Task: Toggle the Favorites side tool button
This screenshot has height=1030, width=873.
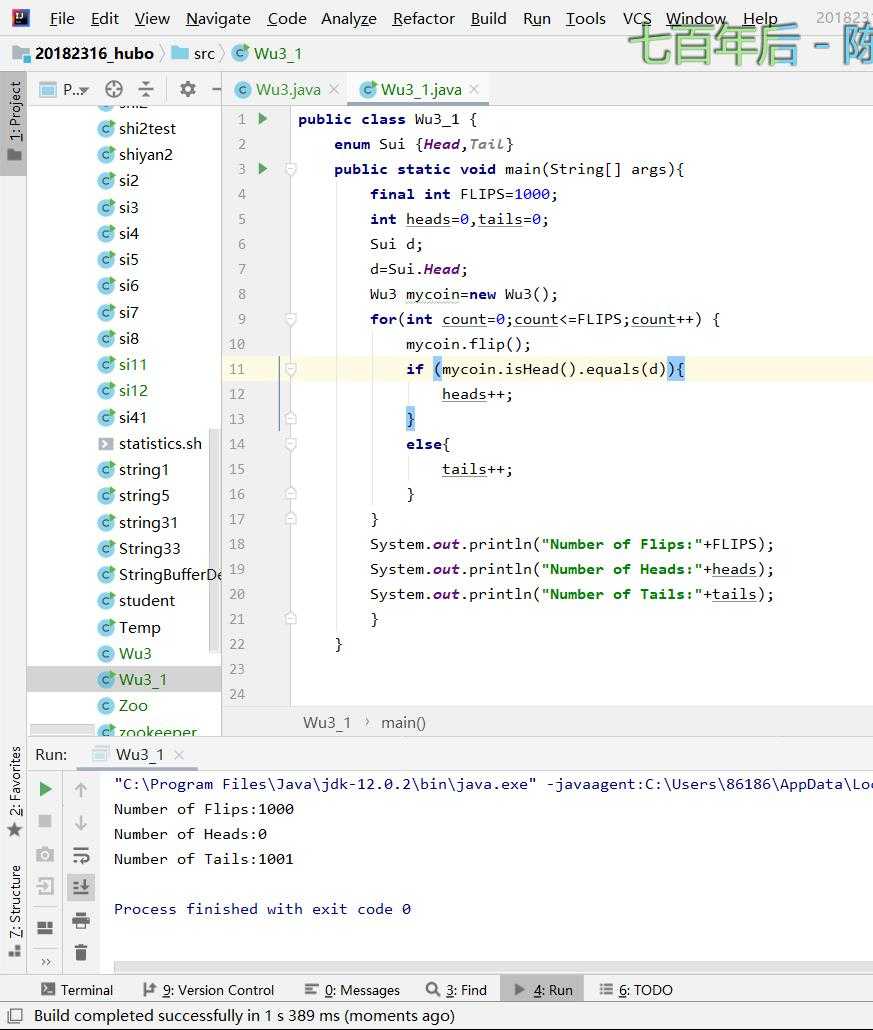Action: pyautogui.click(x=14, y=792)
